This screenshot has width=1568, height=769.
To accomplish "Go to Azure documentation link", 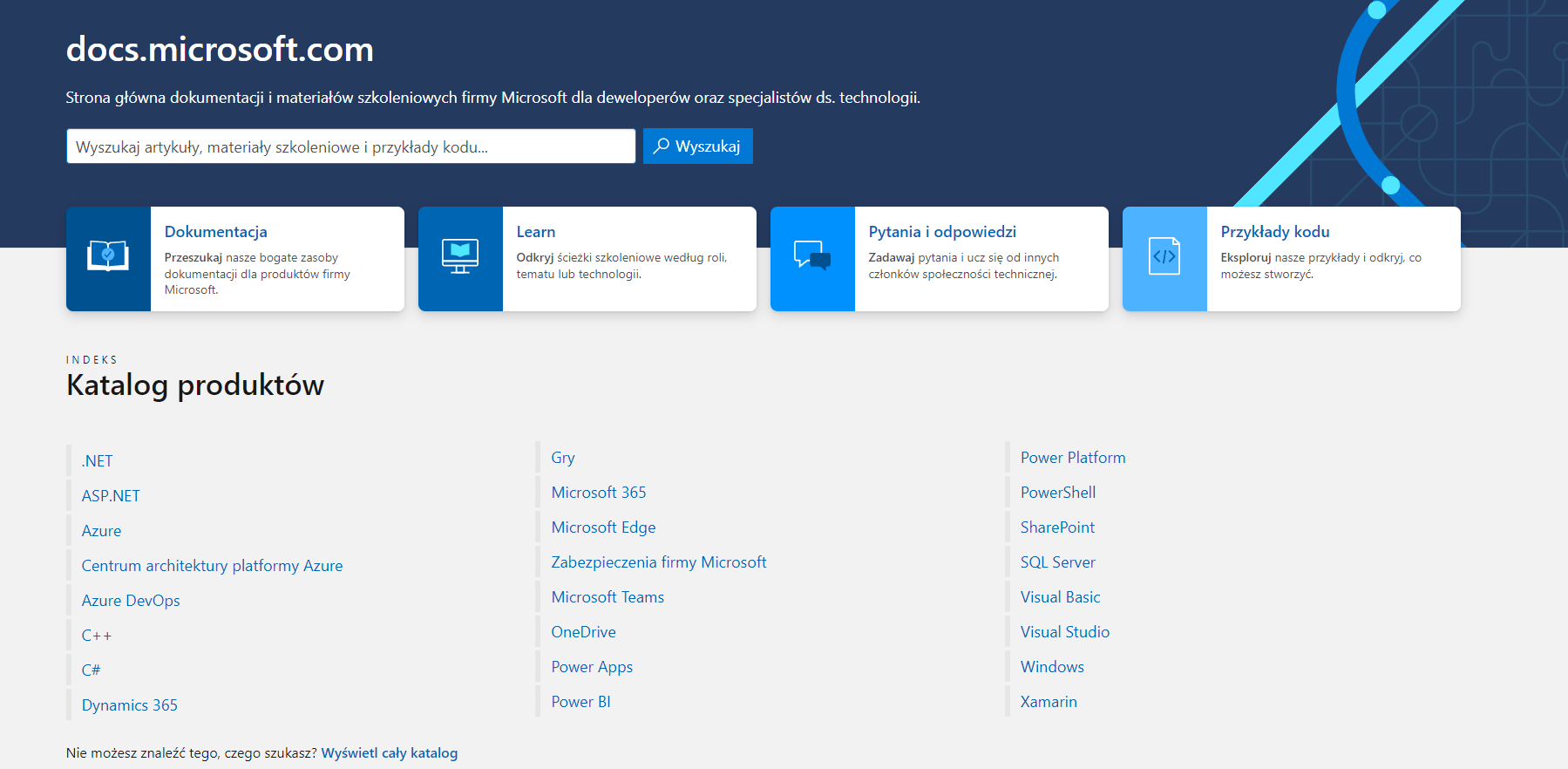I will click(101, 531).
